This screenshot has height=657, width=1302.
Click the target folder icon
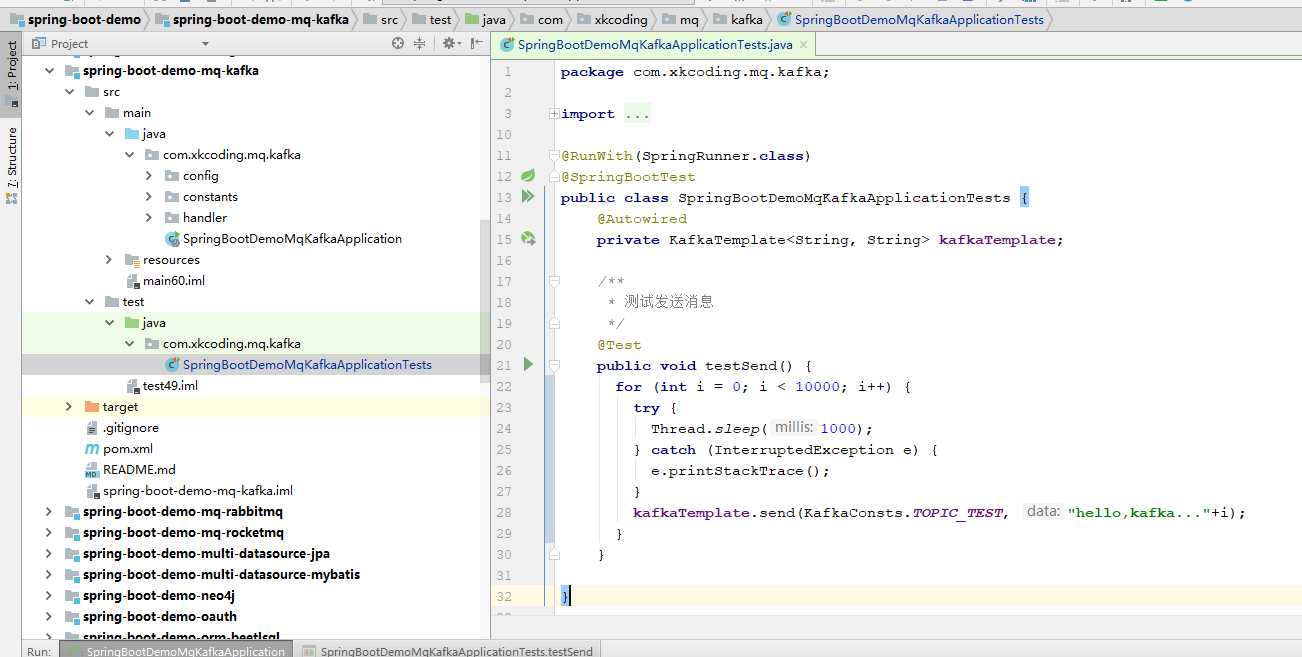[92, 407]
